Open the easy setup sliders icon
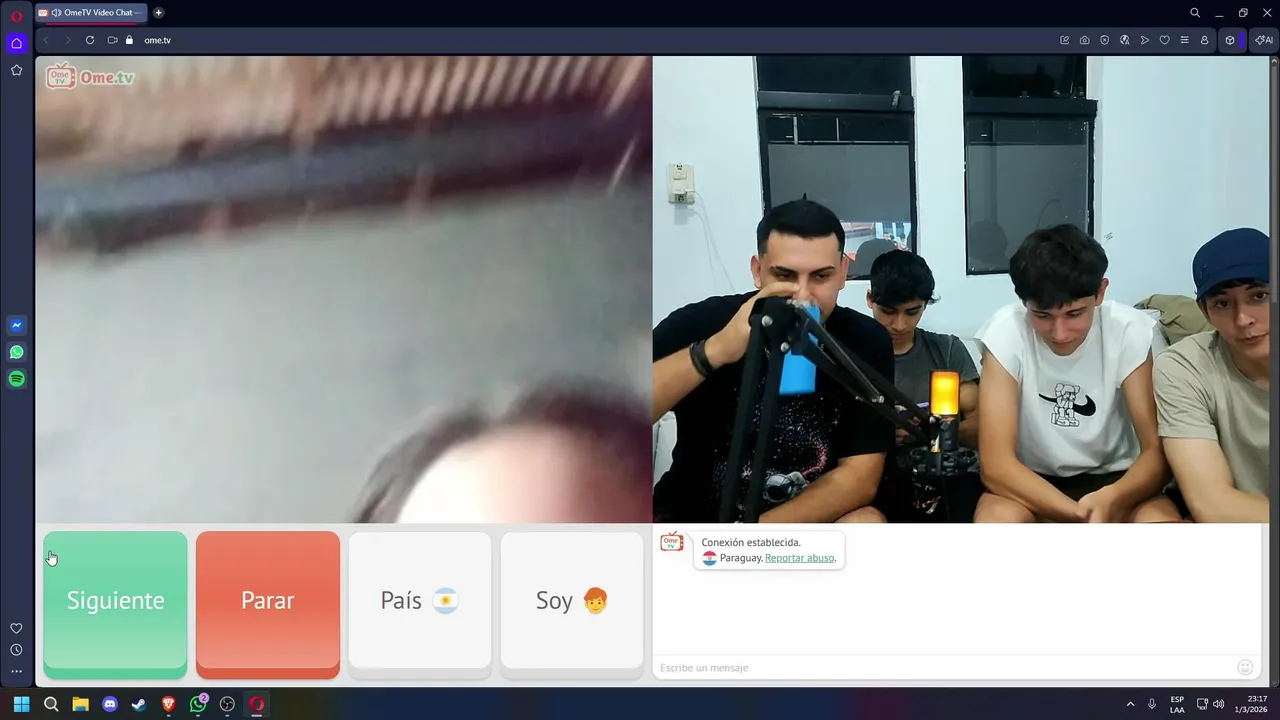Screen dimensions: 1280x720 coord(1185,40)
